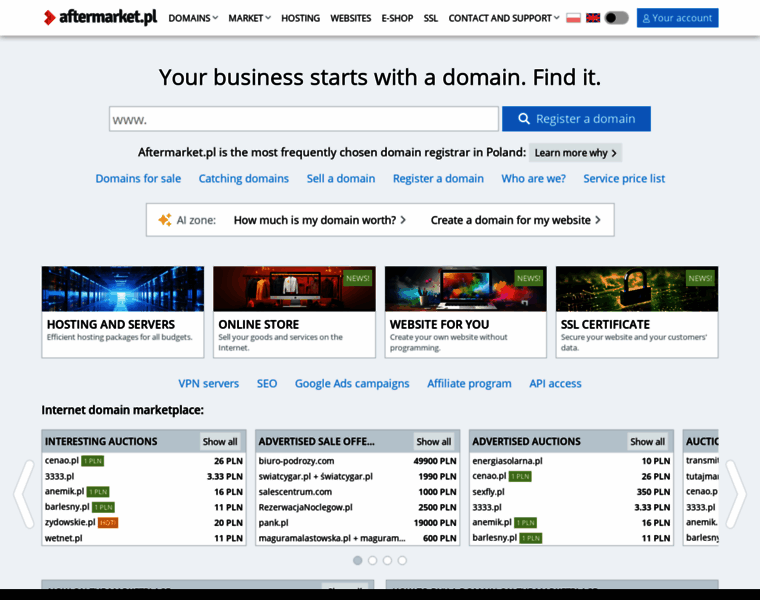Open API access link
The image size is (760, 600).
(555, 383)
